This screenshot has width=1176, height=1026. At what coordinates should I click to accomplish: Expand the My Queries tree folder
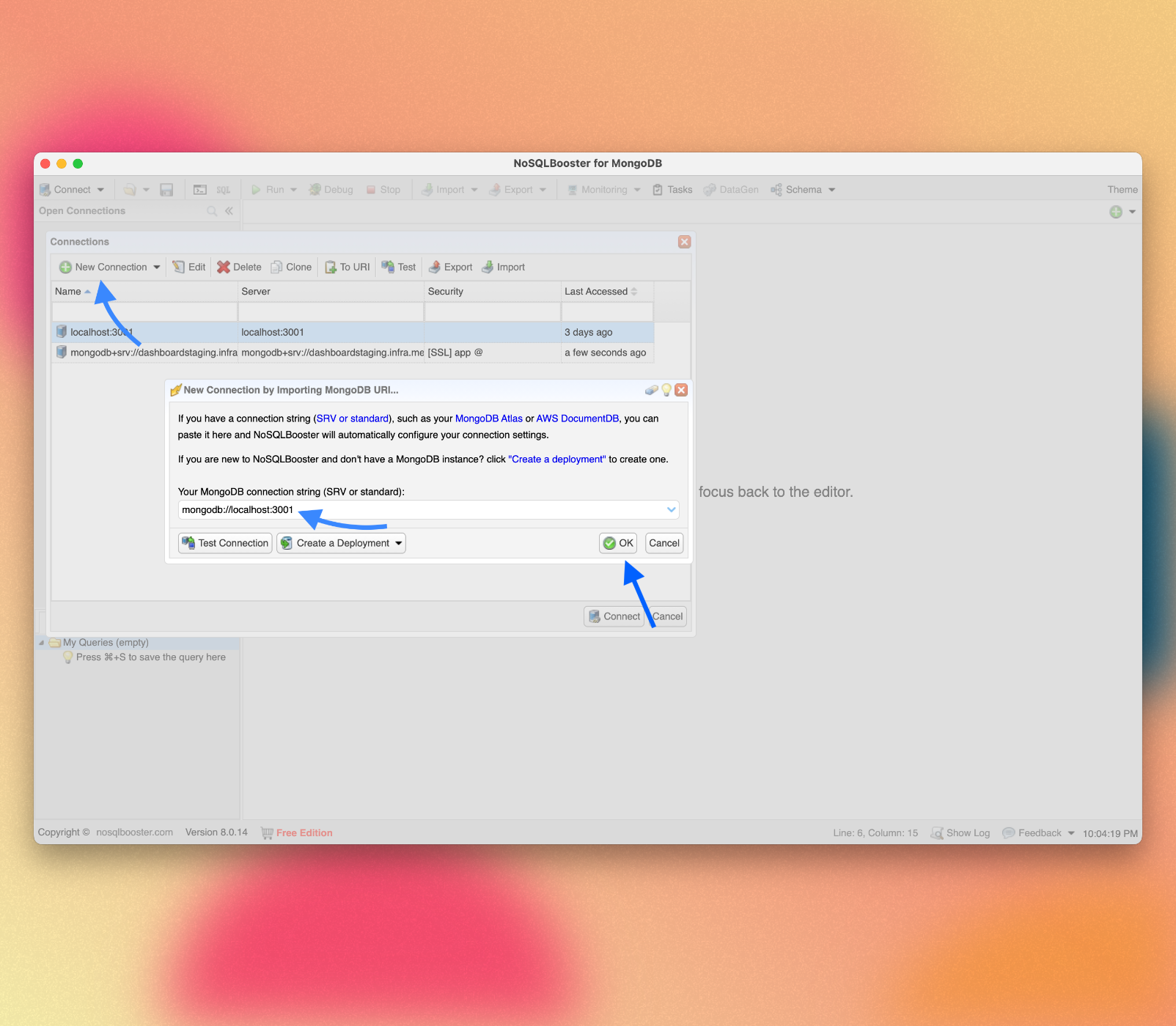42,643
